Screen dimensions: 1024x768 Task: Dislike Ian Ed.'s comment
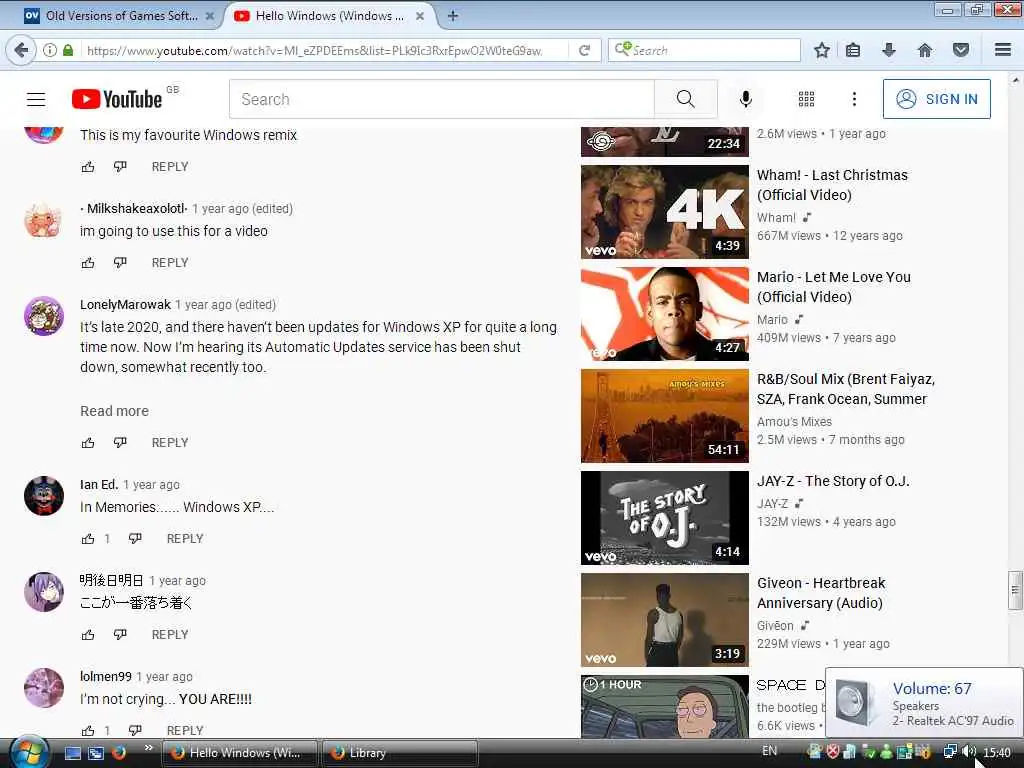point(135,539)
